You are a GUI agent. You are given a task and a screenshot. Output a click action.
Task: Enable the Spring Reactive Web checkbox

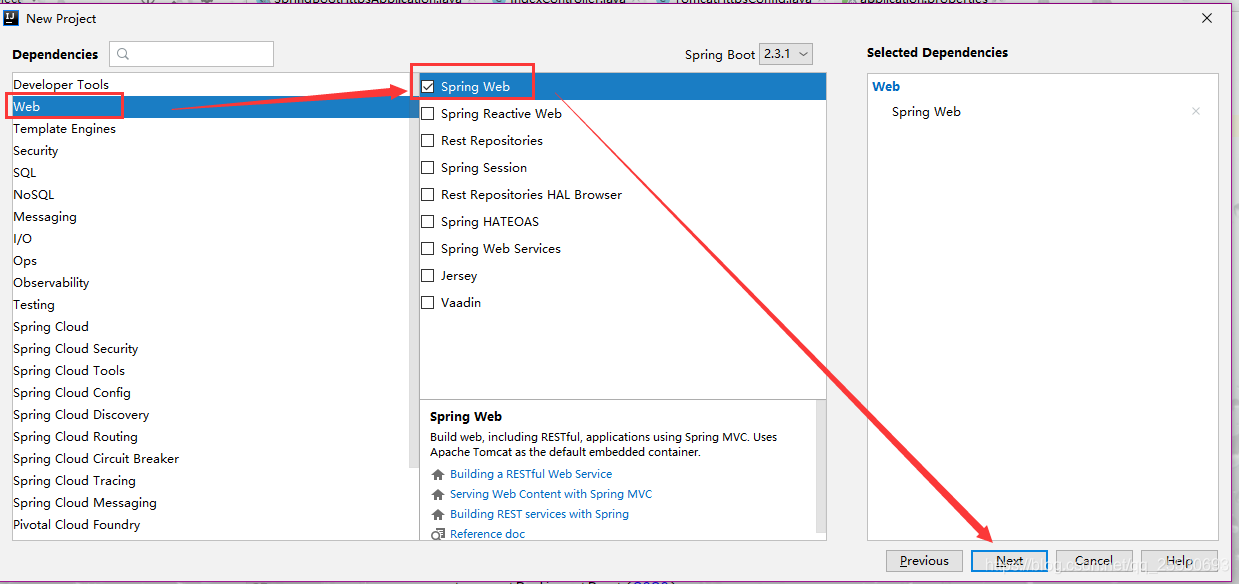click(428, 114)
